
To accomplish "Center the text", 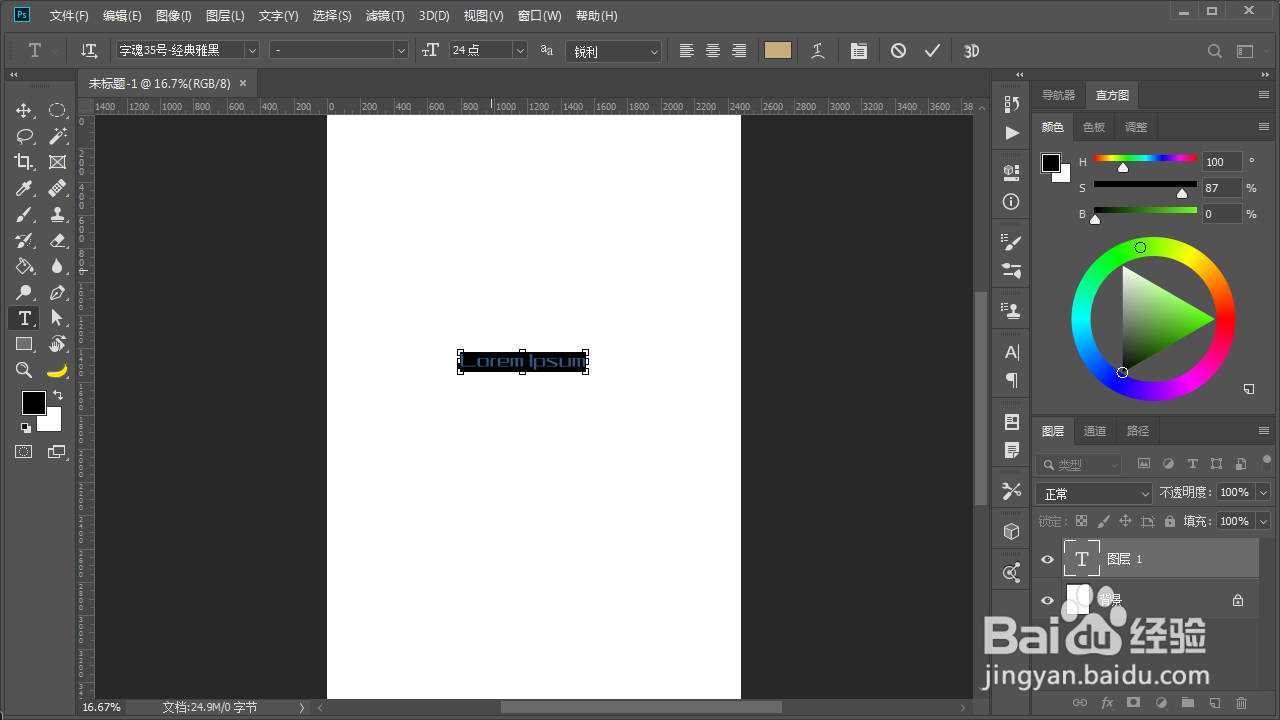I will (713, 50).
